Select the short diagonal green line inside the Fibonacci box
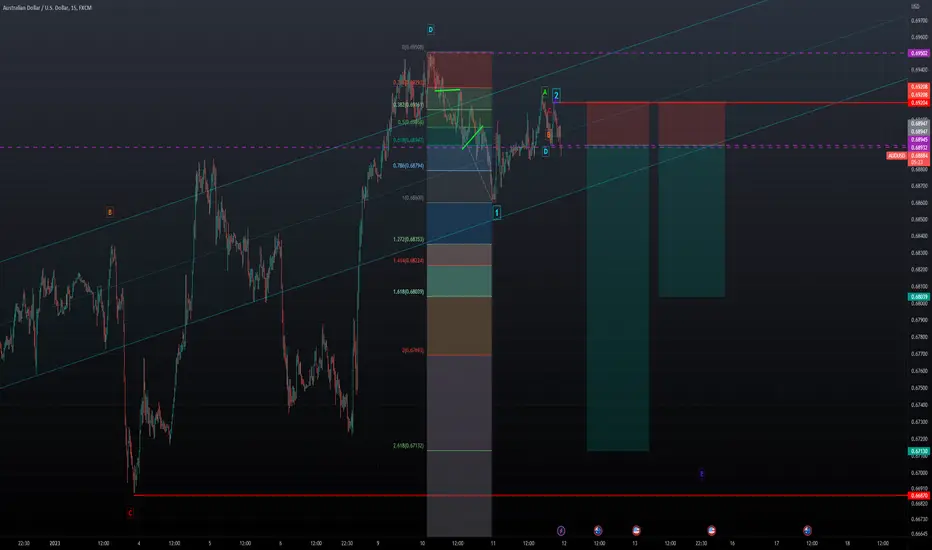The width and height of the screenshot is (932, 550). click(x=473, y=137)
